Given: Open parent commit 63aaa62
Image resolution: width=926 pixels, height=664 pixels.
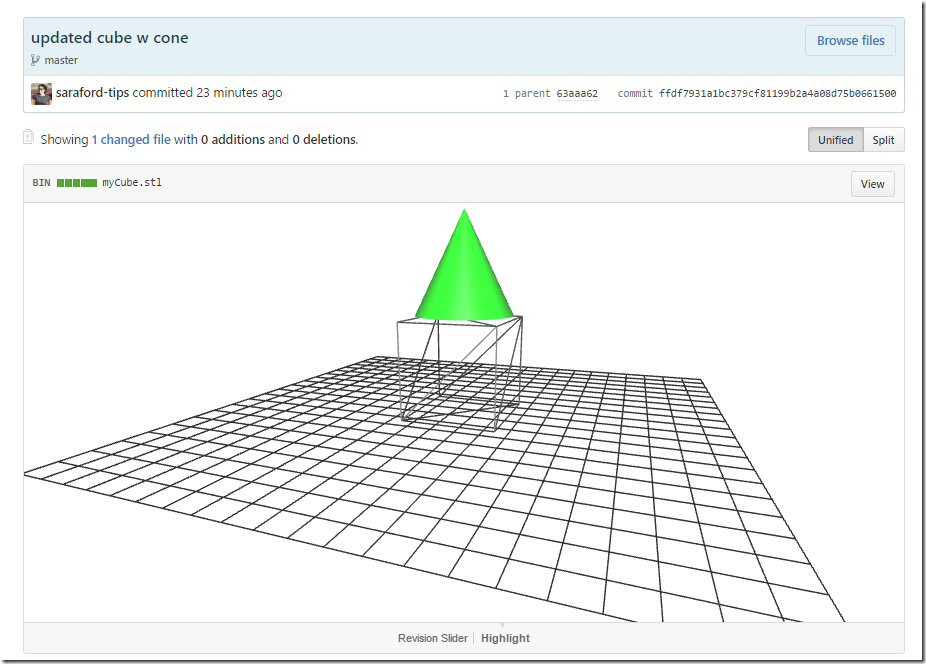Looking at the screenshot, I should 577,93.
